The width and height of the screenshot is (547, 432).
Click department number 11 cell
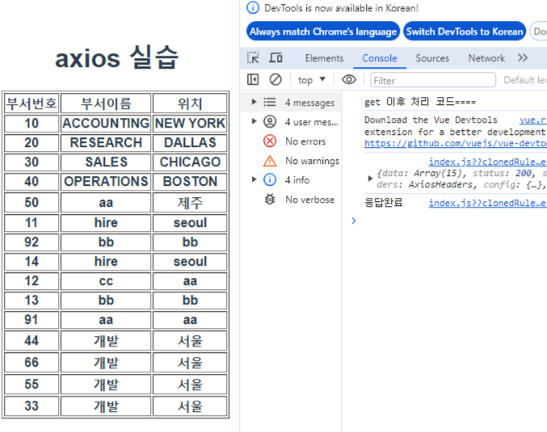click(31, 223)
